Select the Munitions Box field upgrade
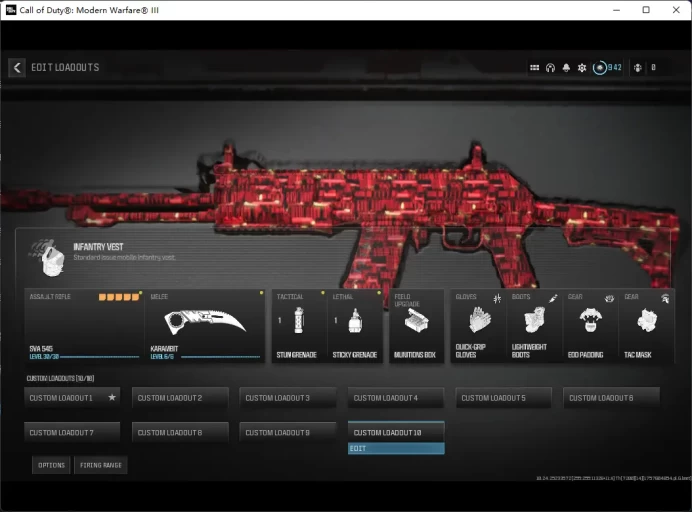This screenshot has width=692, height=512. 416,326
